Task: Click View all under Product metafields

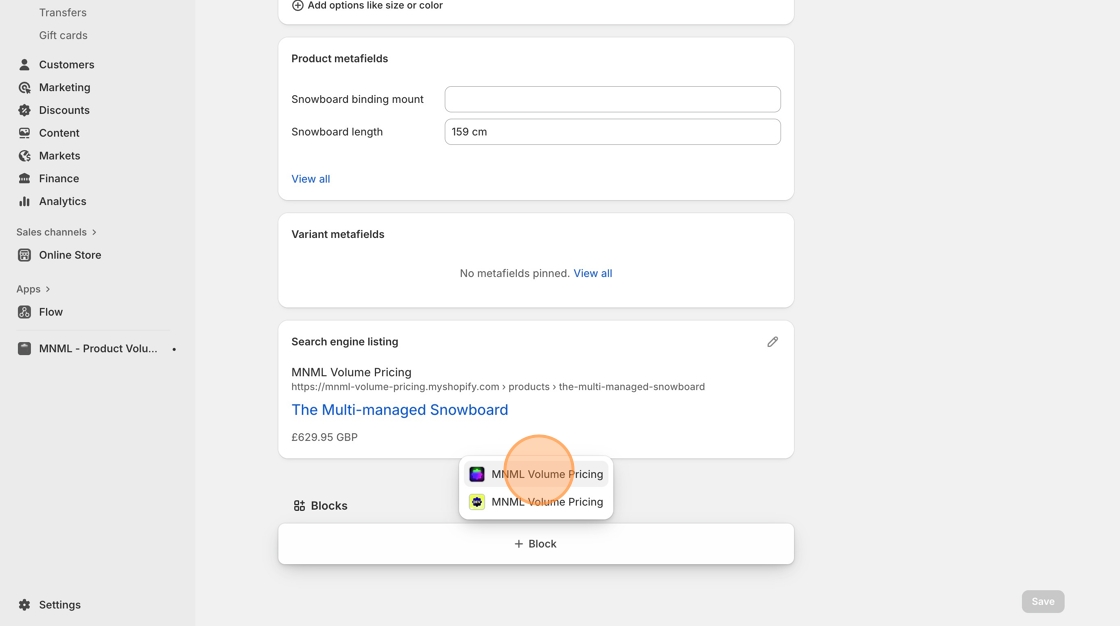Action: (310, 179)
